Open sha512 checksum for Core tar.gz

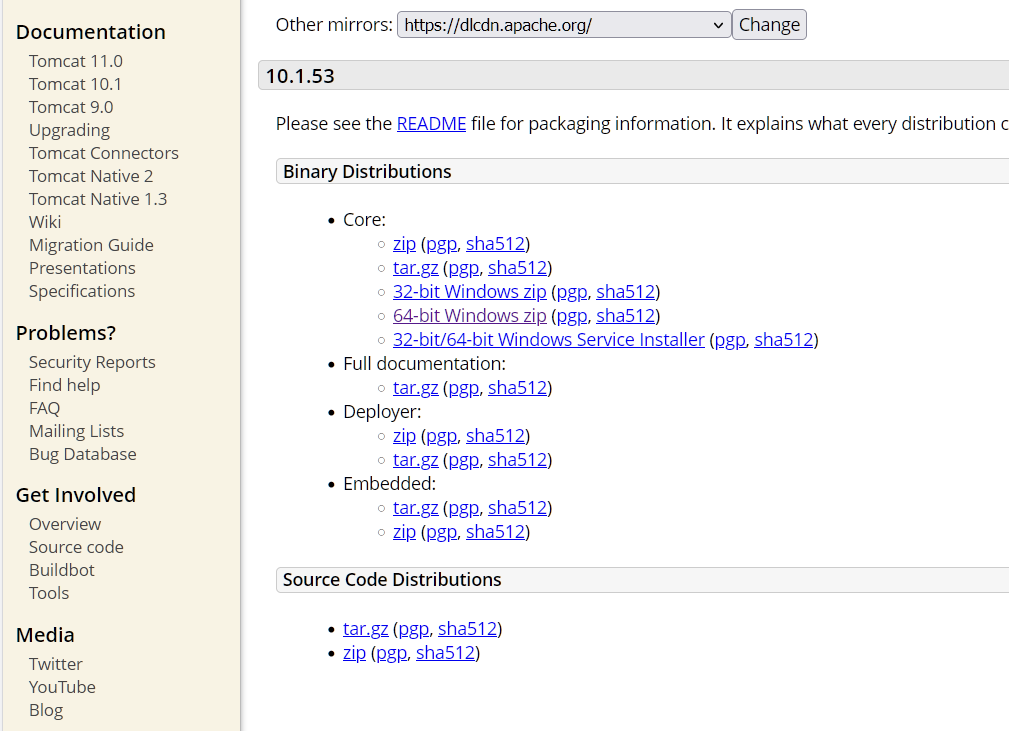pos(517,268)
